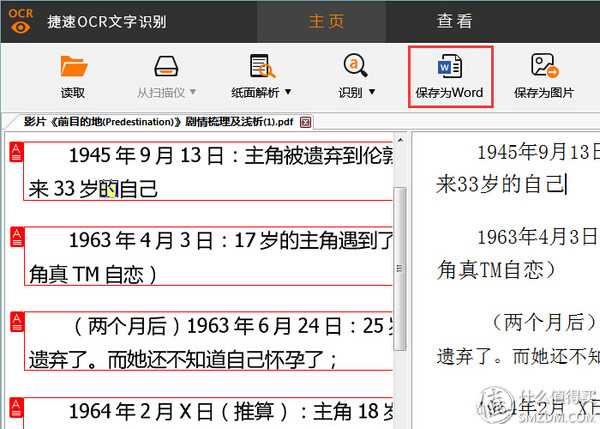
Task: Click the 读取 button label
Action: click(x=73, y=93)
